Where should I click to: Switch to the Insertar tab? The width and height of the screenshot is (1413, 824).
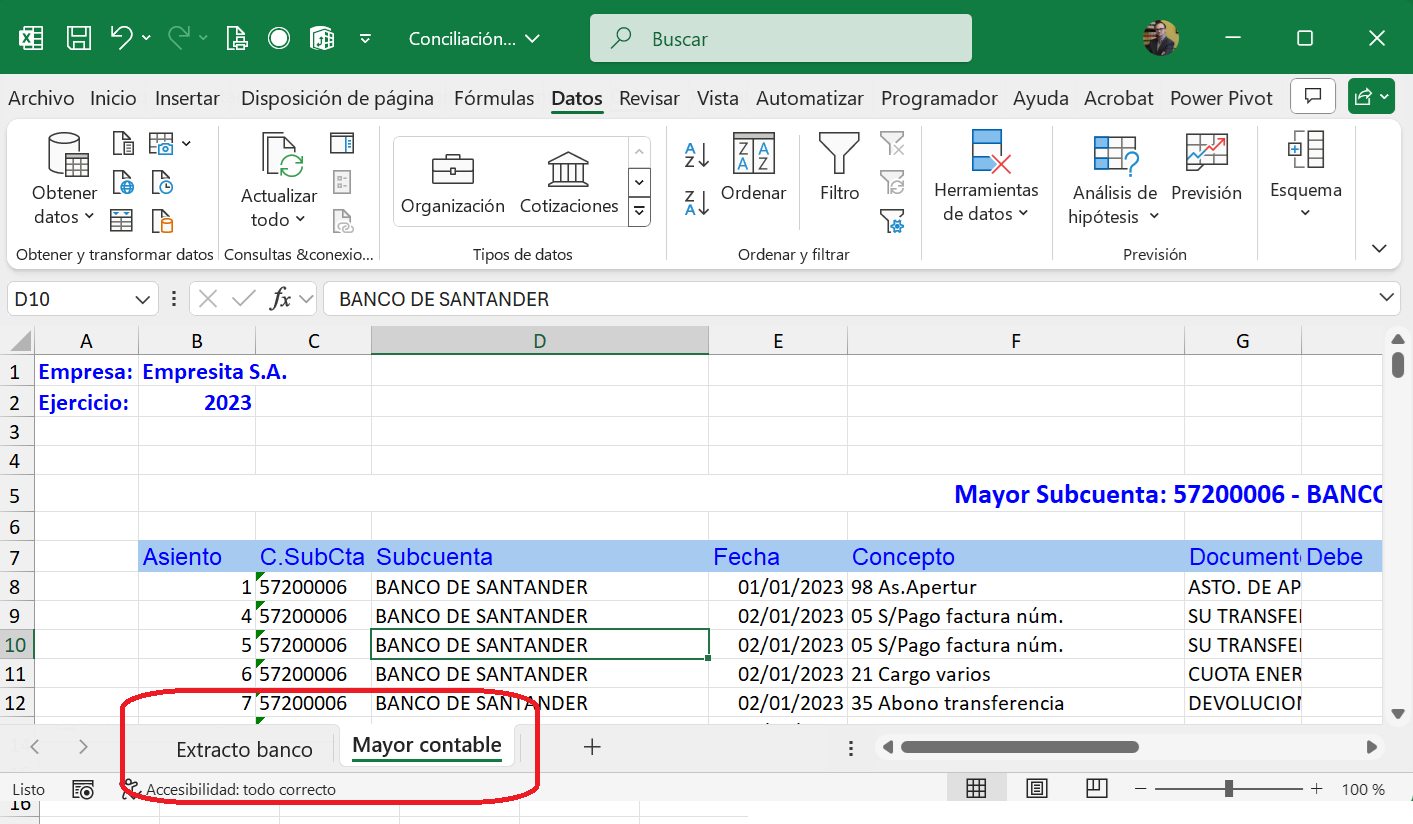click(x=187, y=98)
